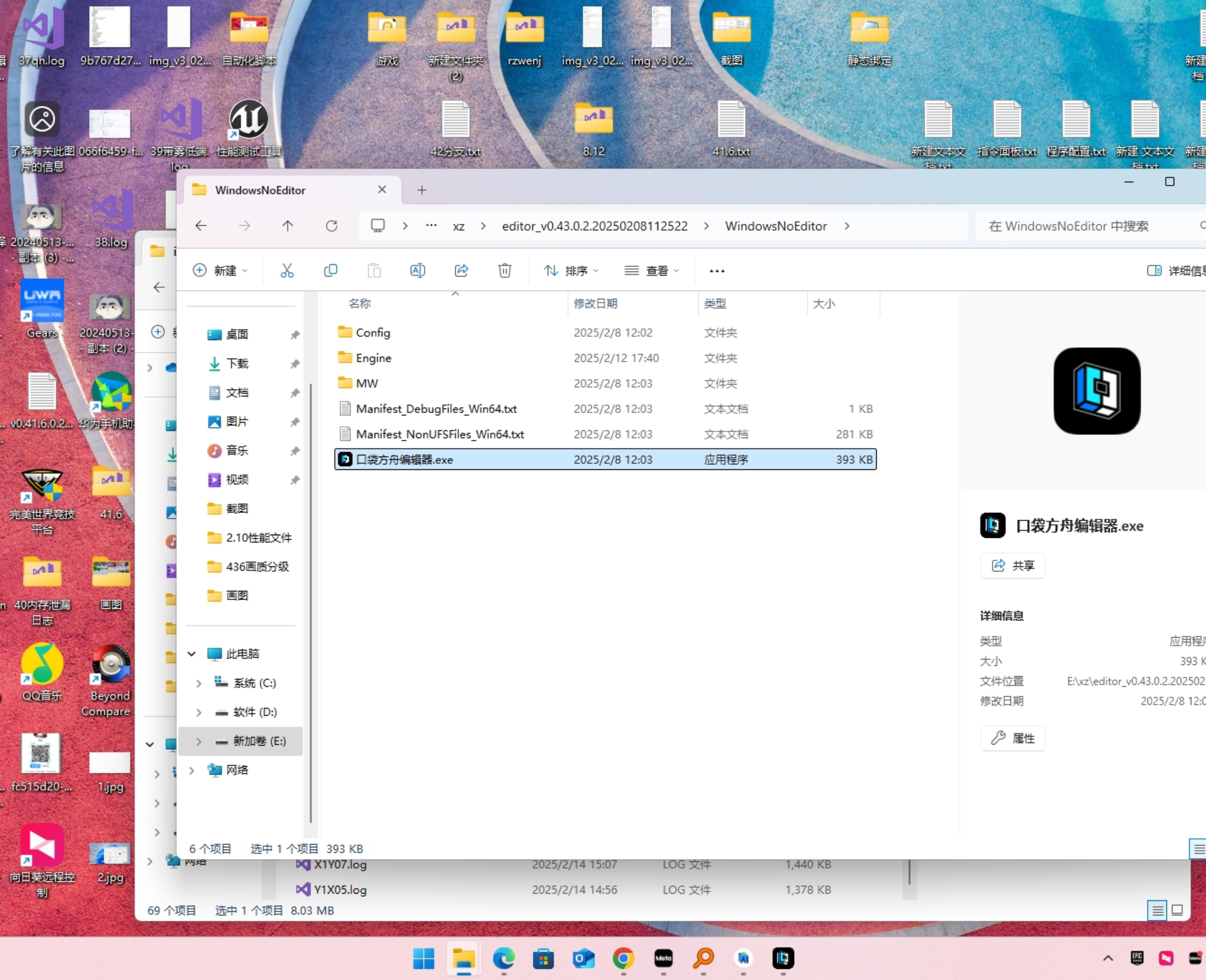Collapse the 此电脑 tree node
This screenshot has width=1206, height=980.
point(192,654)
